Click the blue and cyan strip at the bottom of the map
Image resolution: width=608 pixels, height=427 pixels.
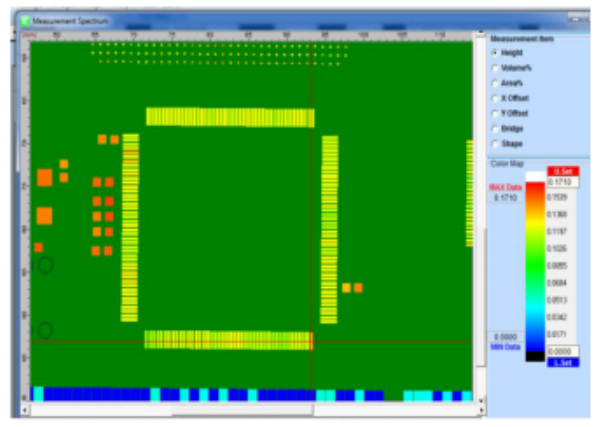pos(251,394)
